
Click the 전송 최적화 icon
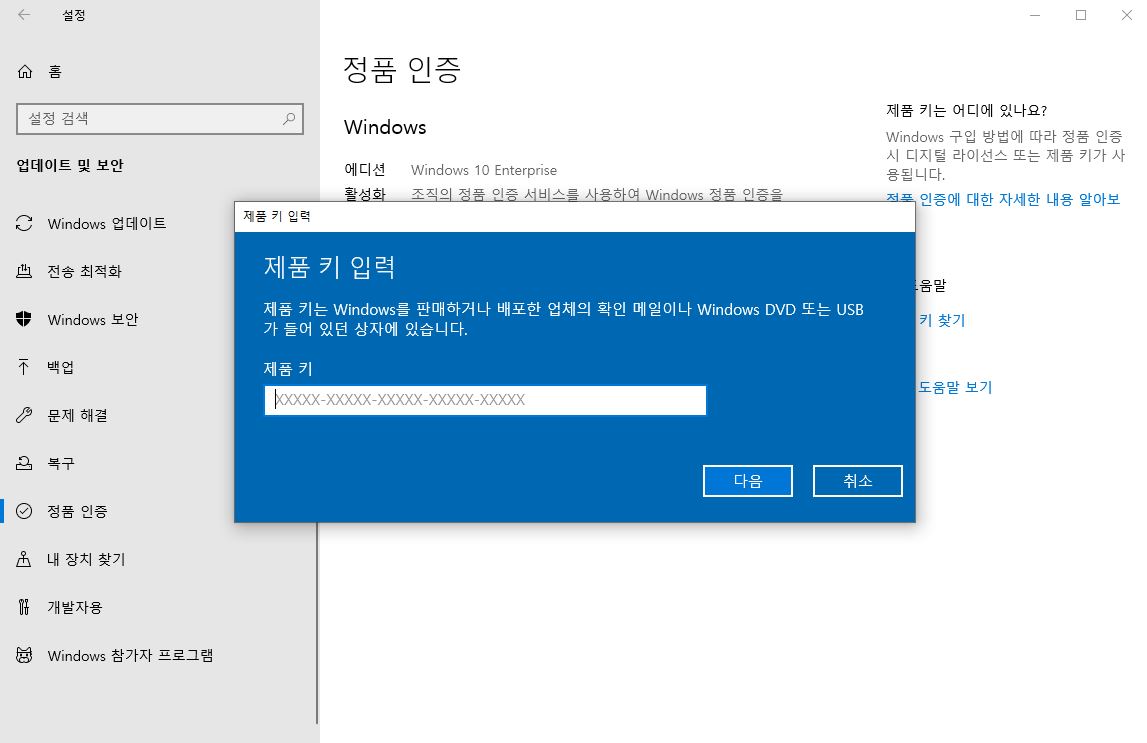pos(24,271)
